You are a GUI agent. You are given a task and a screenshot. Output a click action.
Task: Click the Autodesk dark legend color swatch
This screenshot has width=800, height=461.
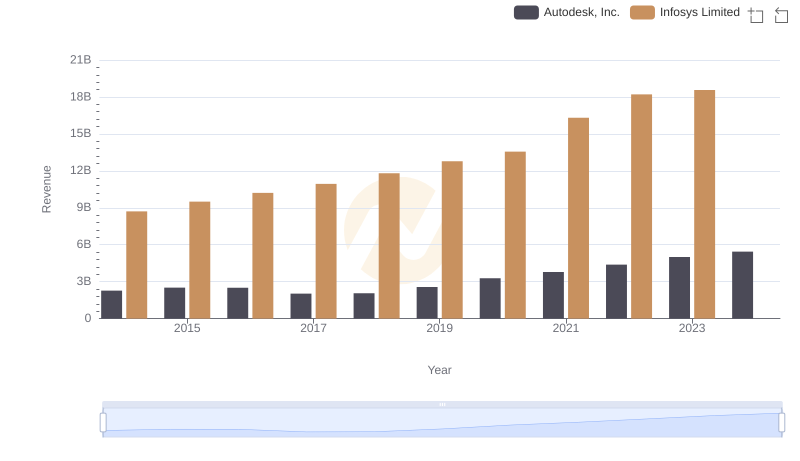(x=526, y=12)
